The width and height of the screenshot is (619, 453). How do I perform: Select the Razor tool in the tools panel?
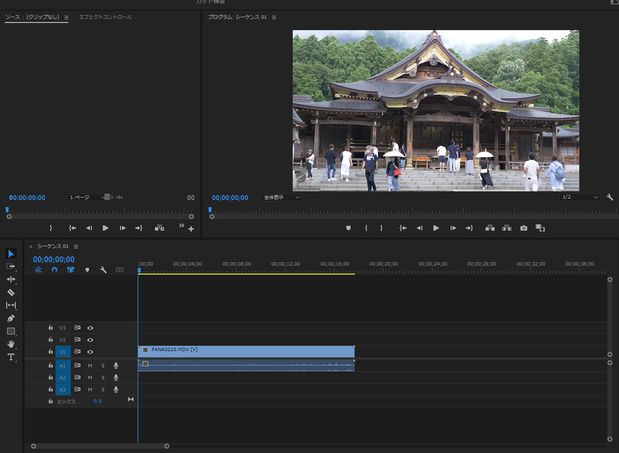point(11,292)
